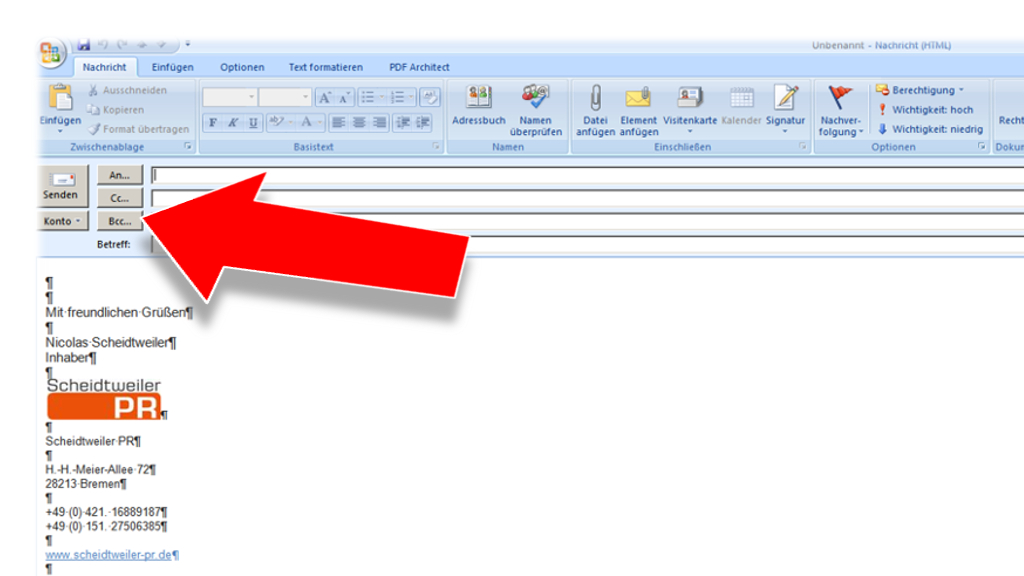1024x576 pixels.
Task: Switch to the Nachricht tab
Action: click(x=104, y=67)
